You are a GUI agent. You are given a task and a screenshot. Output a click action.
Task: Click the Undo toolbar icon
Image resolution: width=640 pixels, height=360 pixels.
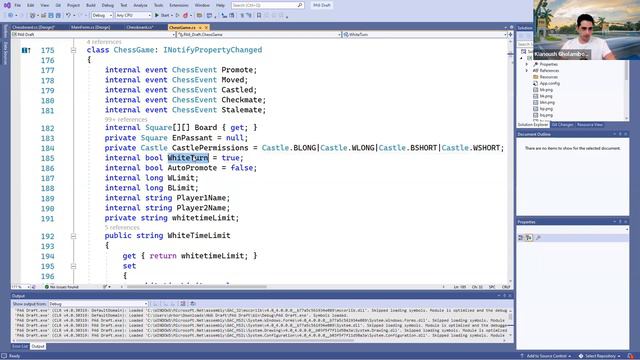(x=68, y=16)
